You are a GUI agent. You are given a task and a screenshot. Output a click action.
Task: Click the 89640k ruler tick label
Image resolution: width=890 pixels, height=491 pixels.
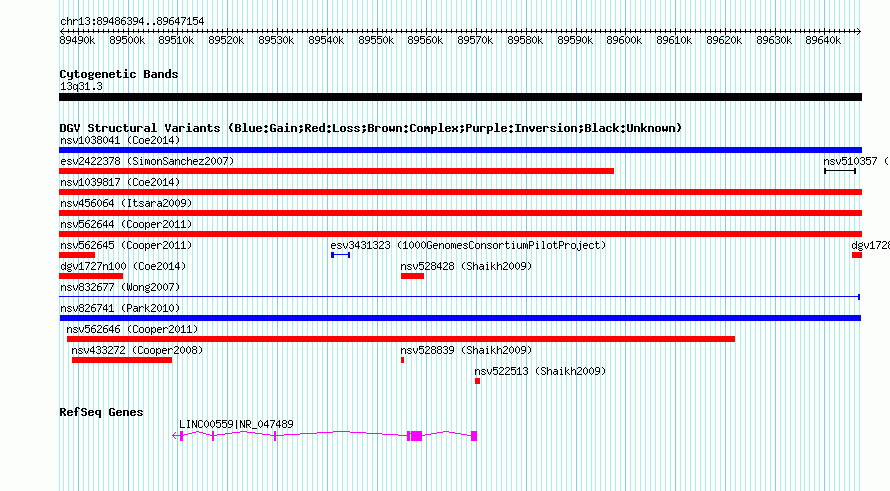pos(823,41)
